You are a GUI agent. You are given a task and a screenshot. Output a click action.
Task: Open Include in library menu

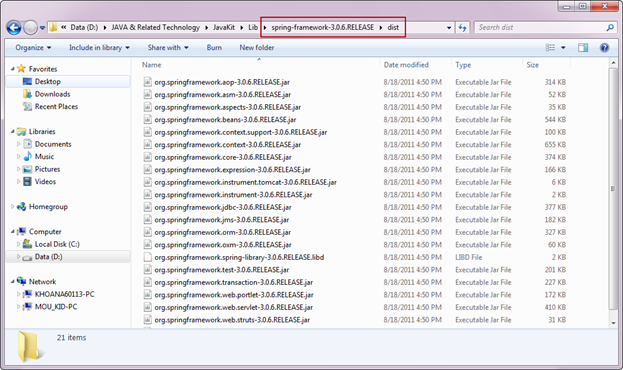[99, 48]
